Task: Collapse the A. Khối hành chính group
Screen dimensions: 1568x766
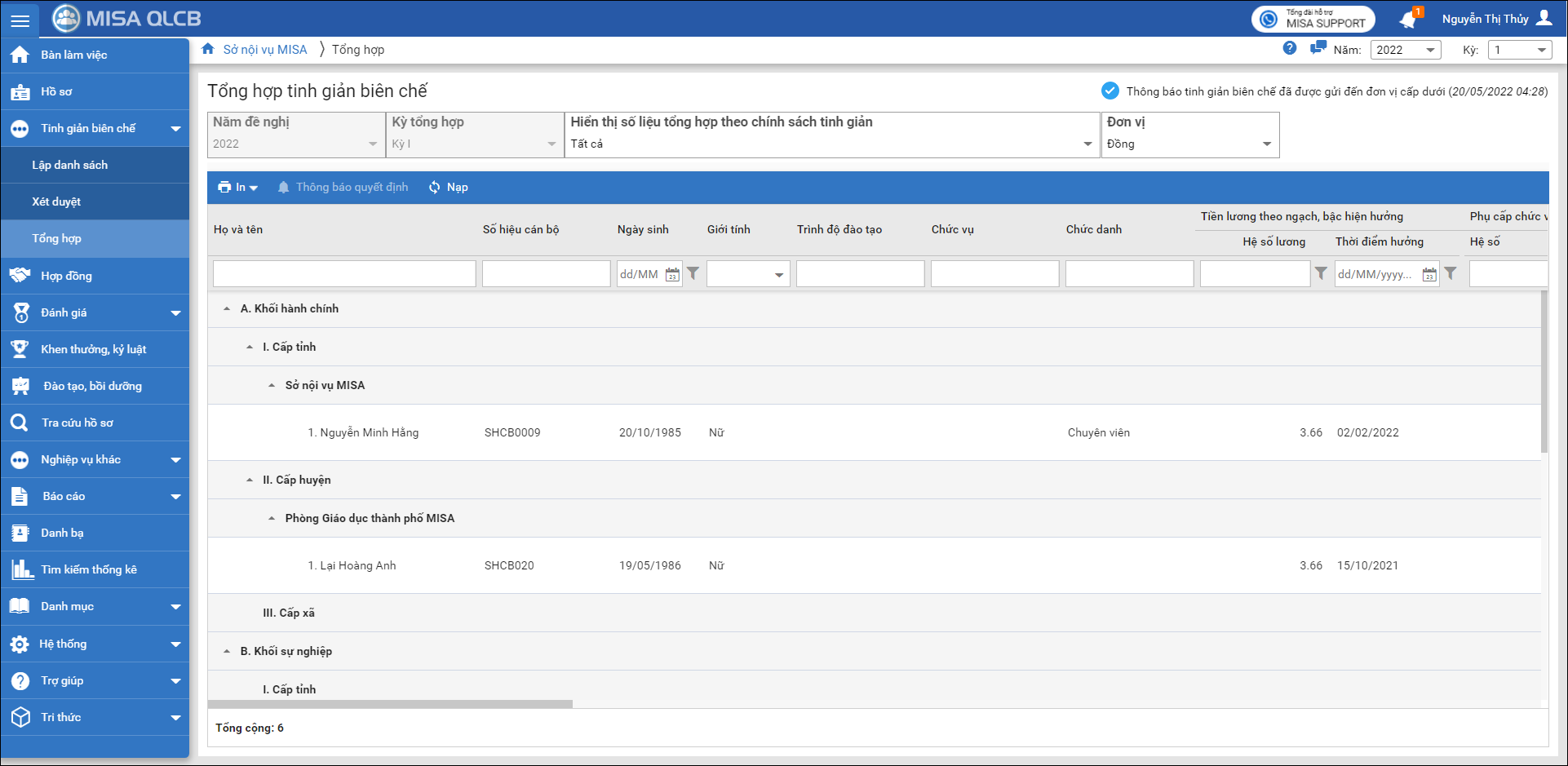Action: (227, 309)
